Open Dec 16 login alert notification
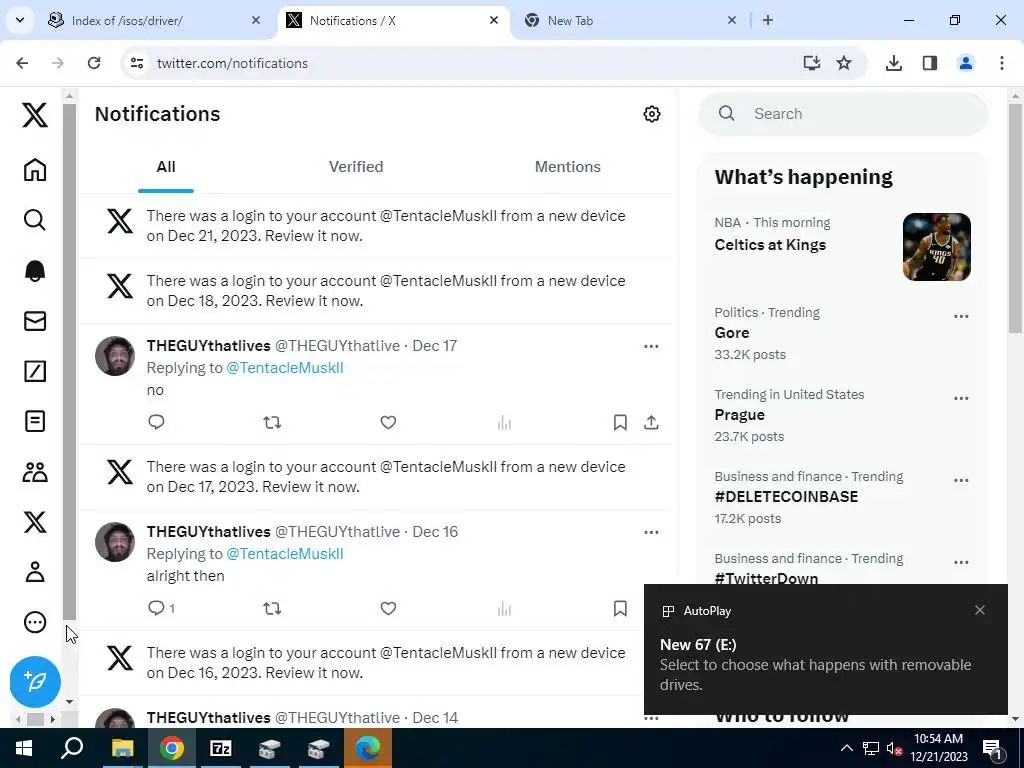The width and height of the screenshot is (1024, 768). [376, 663]
